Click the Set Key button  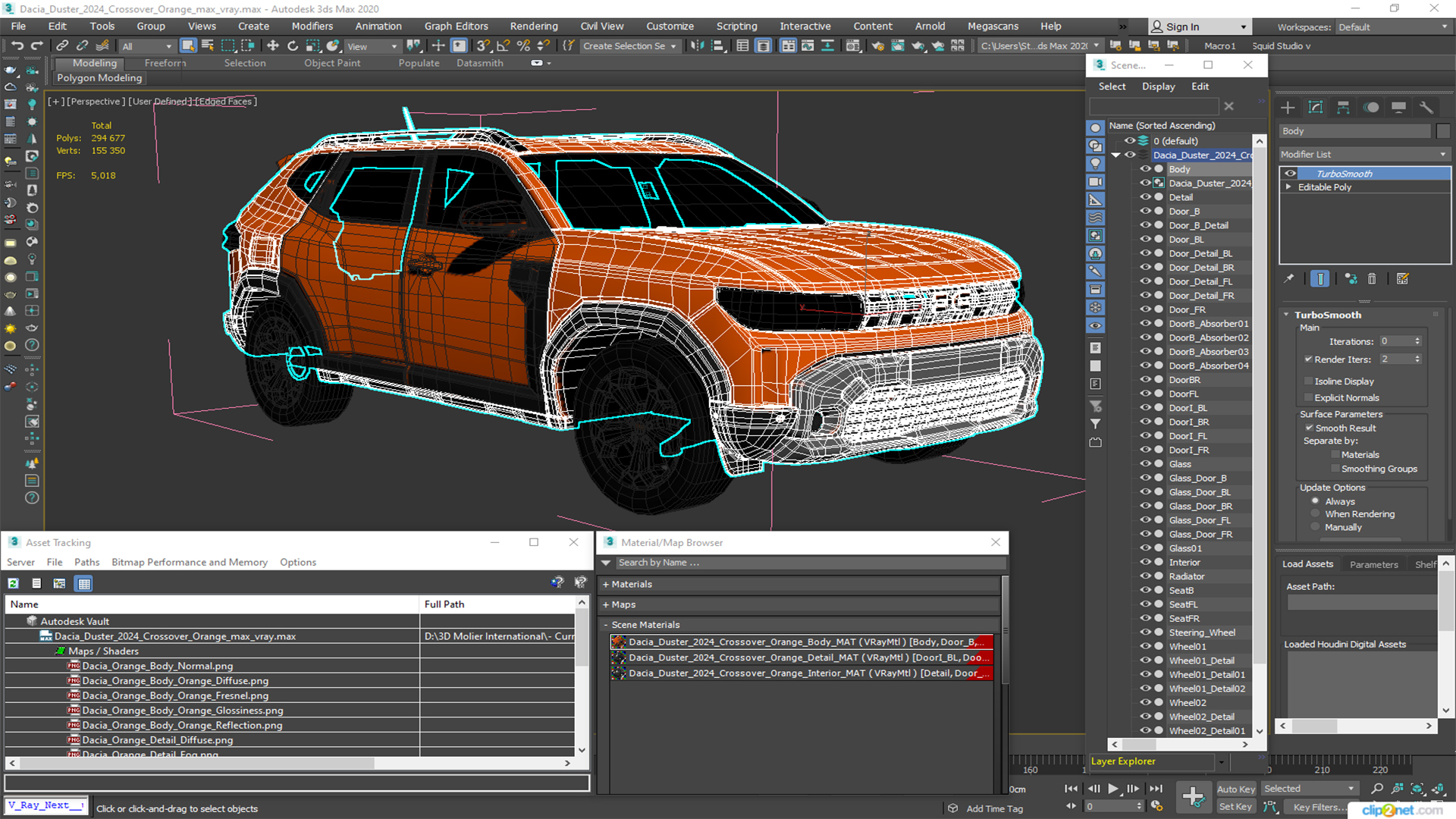click(1236, 806)
